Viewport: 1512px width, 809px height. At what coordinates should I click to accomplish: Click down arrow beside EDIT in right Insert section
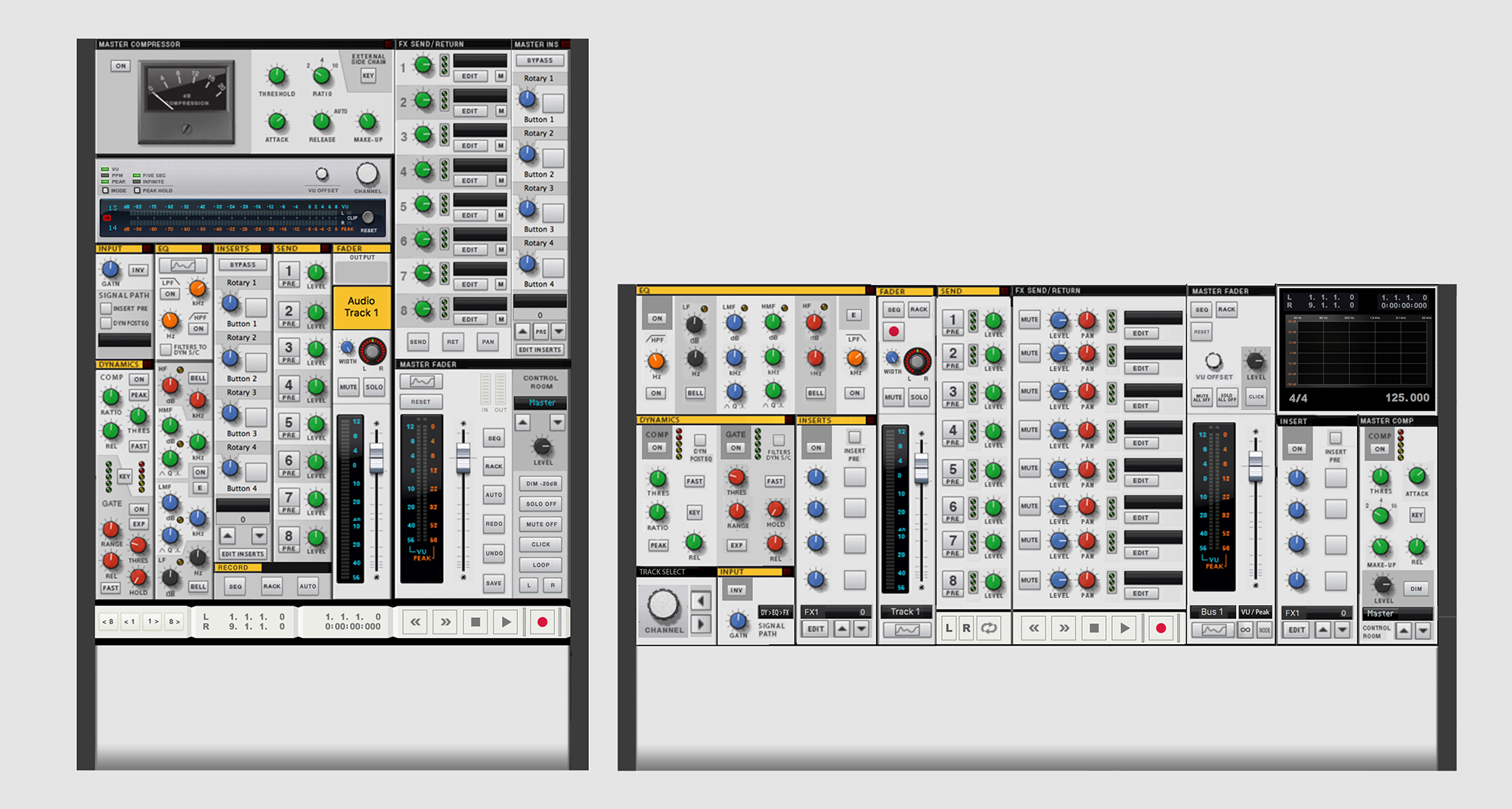(x=1343, y=629)
